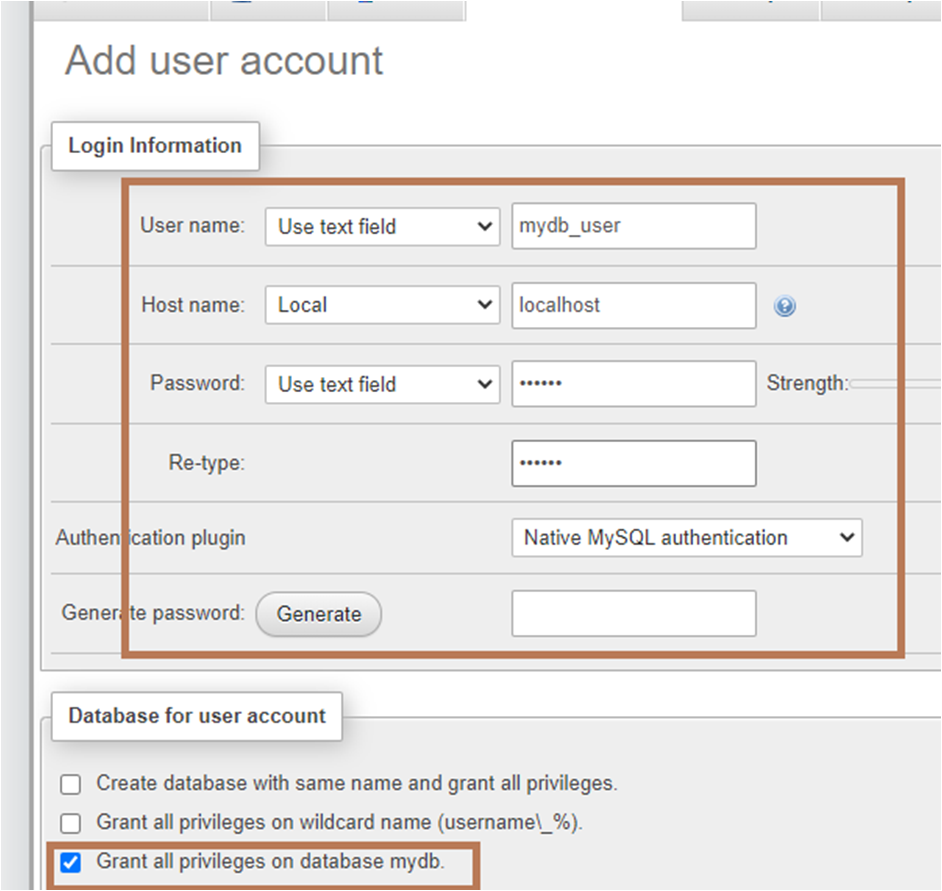Expand the Host name 'Local' dropdown

[x=382, y=305]
